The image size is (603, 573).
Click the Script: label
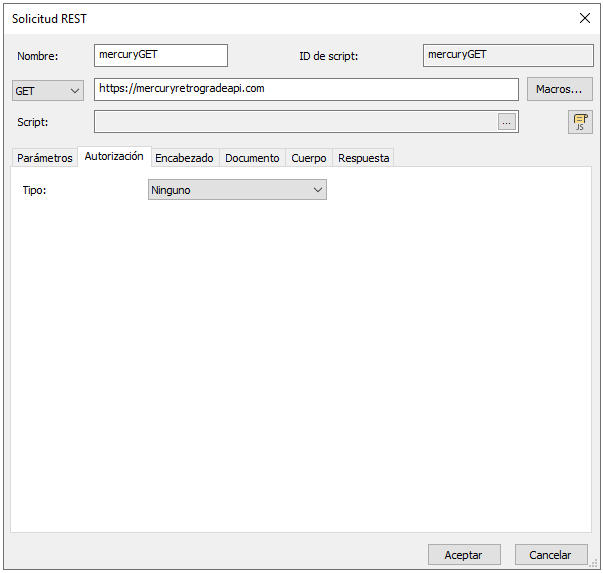coord(33,122)
